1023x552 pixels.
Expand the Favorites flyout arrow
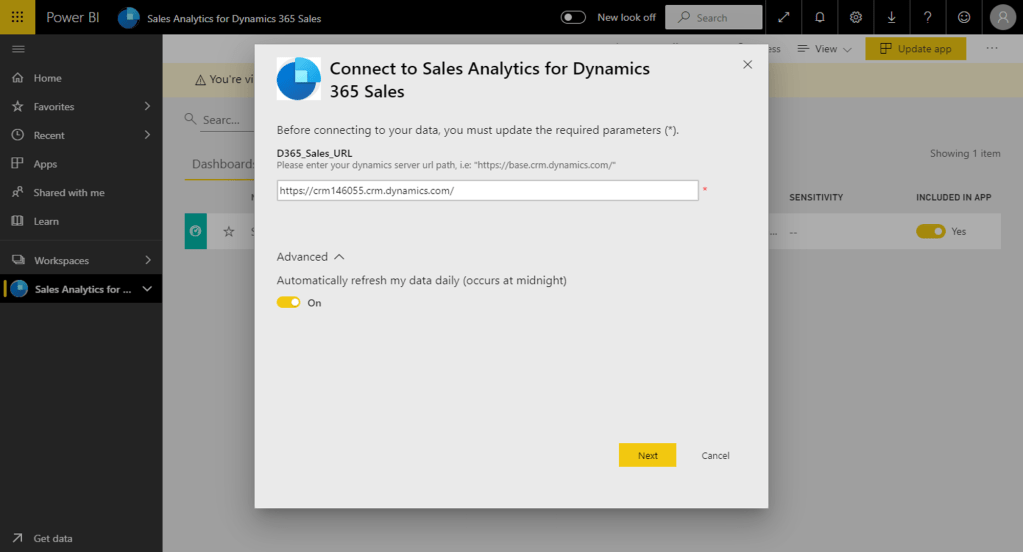coord(147,106)
